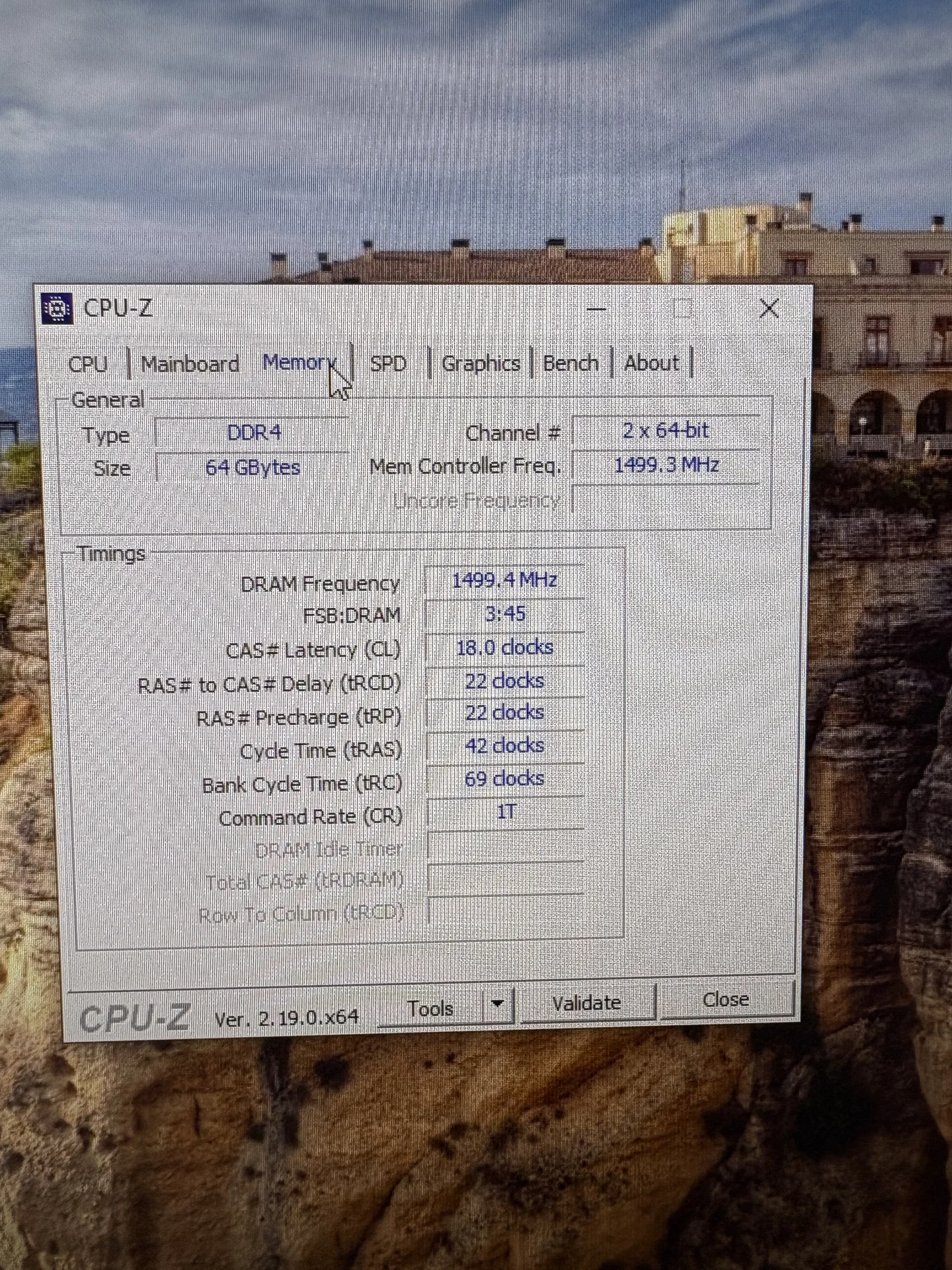Image resolution: width=952 pixels, height=1270 pixels.
Task: Click the 1499.3 MHz controller frequency value
Action: click(x=666, y=465)
